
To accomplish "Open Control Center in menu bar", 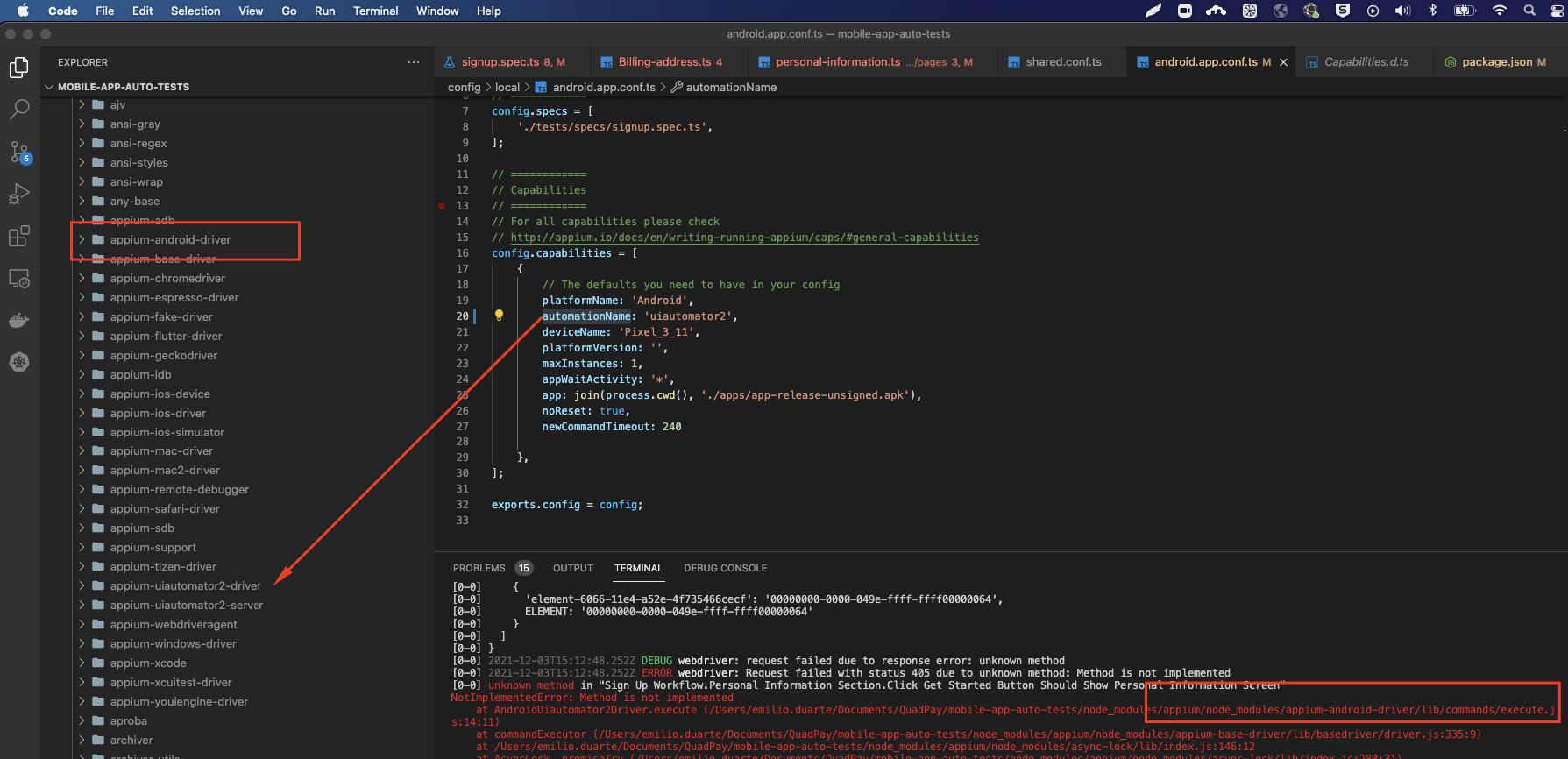I will click(x=1557, y=11).
